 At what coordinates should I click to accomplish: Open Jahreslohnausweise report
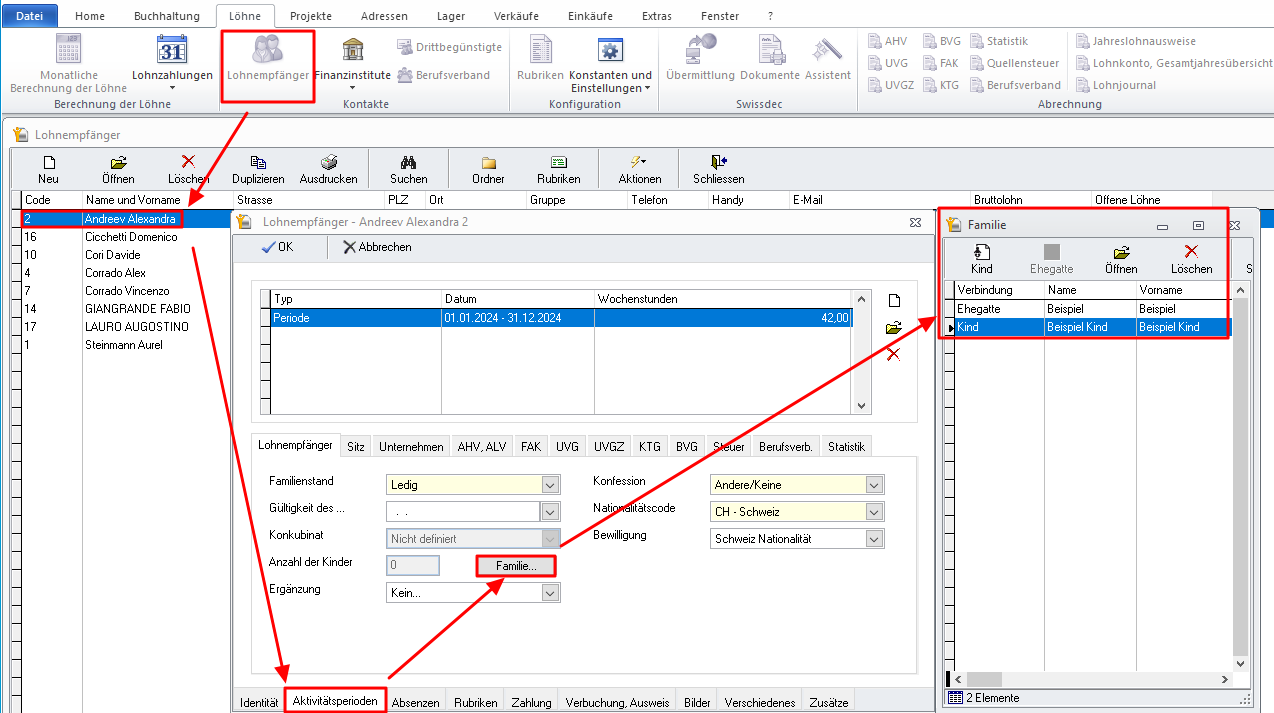point(1135,41)
